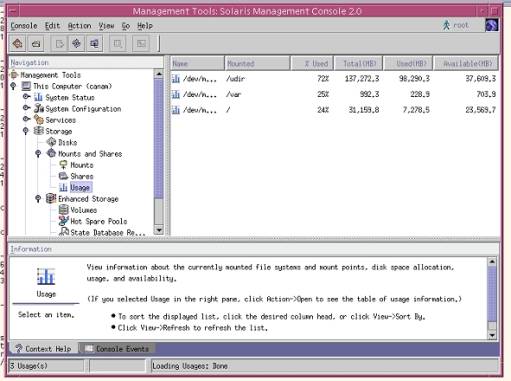Image resolution: width=511 pixels, height=381 pixels.
Task: Sort list by Total(MB) column header
Action: click(x=358, y=63)
